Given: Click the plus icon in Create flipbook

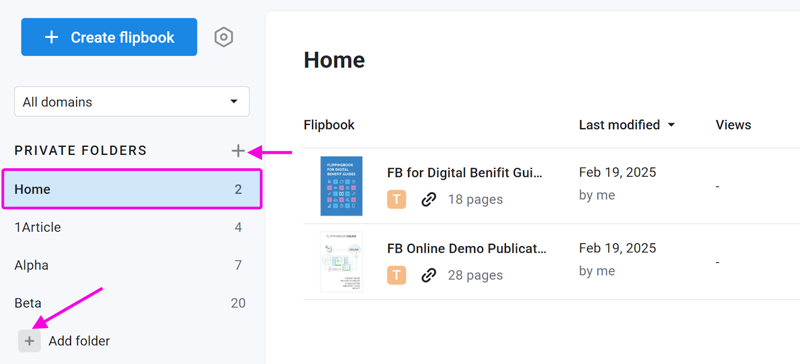Looking at the screenshot, I should click(51, 37).
